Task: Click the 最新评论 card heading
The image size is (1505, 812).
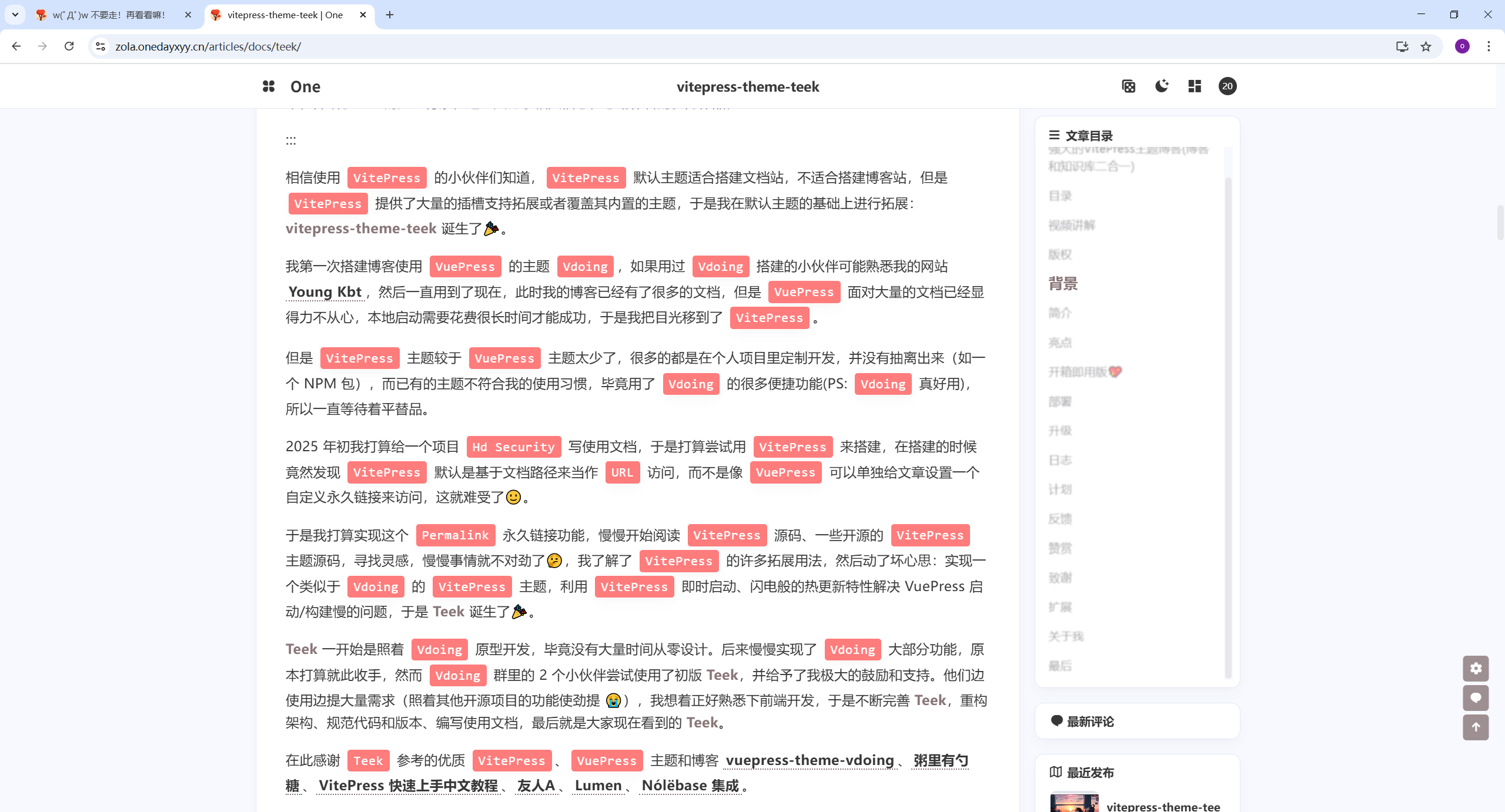Action: tap(1090, 721)
